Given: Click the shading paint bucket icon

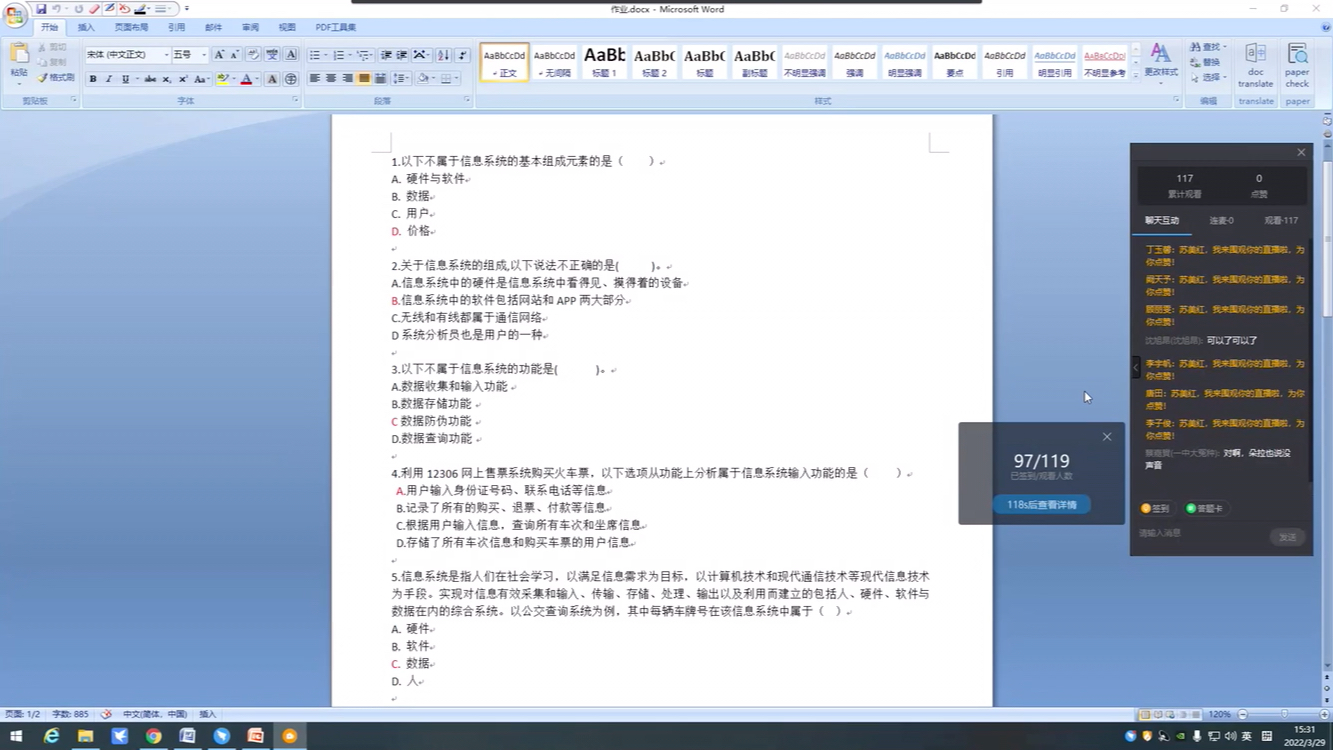Looking at the screenshot, I should click(423, 78).
